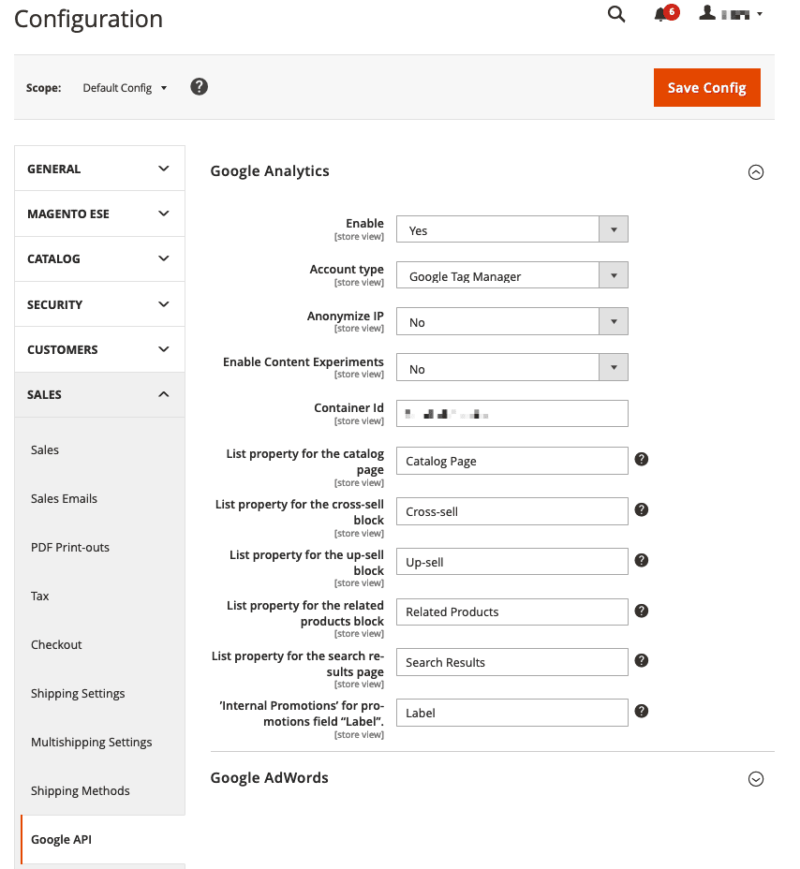This screenshot has width=800, height=869.
Task: Collapse the Google Analytics section
Action: [x=756, y=172]
